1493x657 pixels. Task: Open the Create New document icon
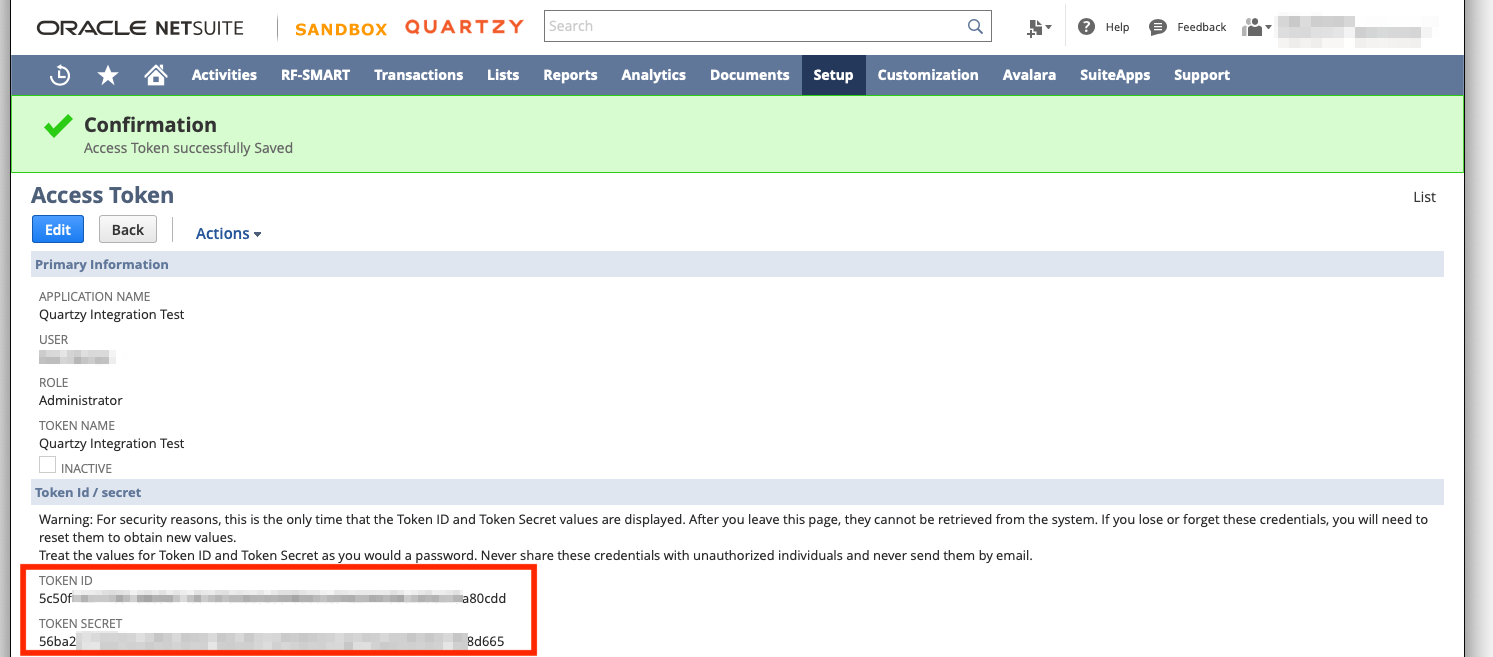[1038, 28]
